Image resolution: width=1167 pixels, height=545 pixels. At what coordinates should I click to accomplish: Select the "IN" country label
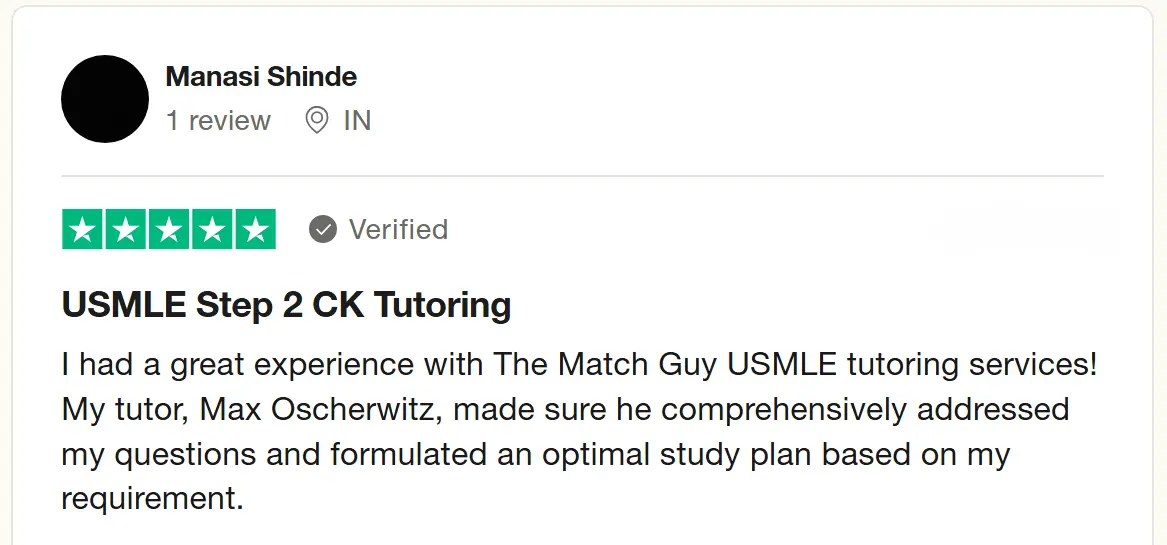pos(357,121)
